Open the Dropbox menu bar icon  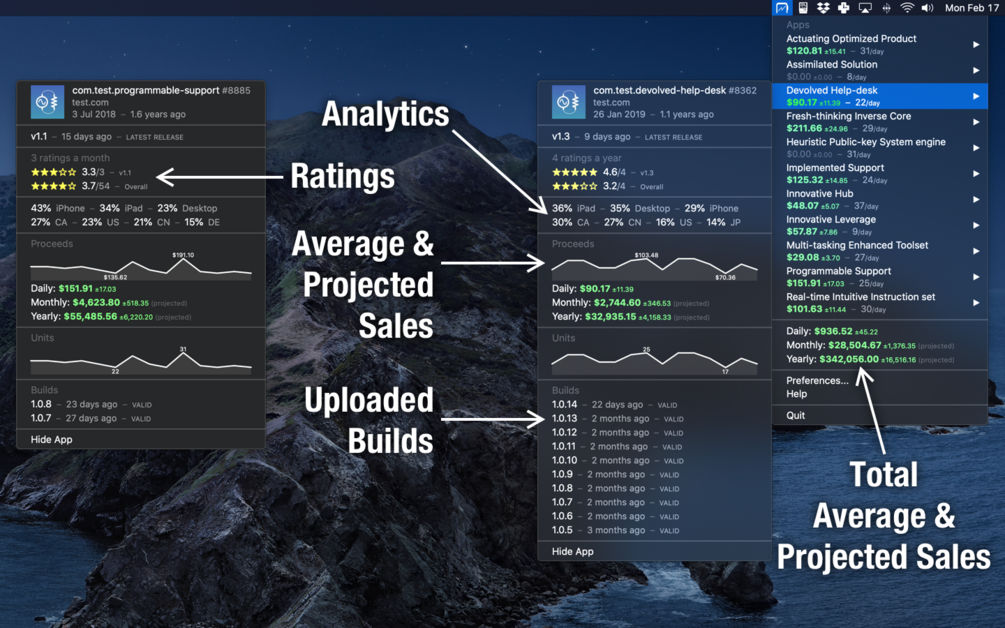[x=823, y=8]
